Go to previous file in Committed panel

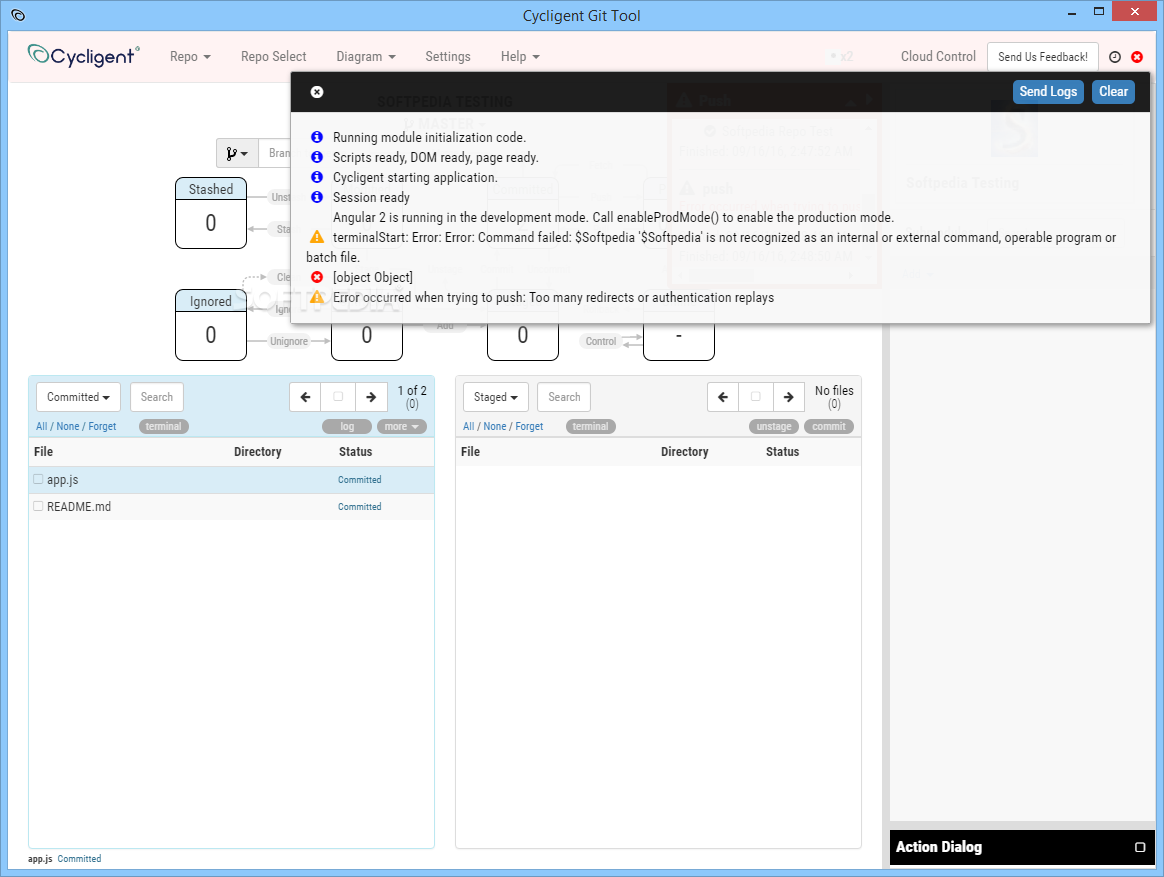pyautogui.click(x=305, y=397)
